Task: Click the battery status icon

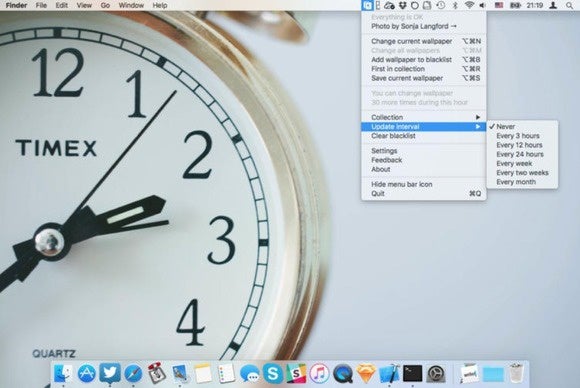Action: tap(515, 5)
